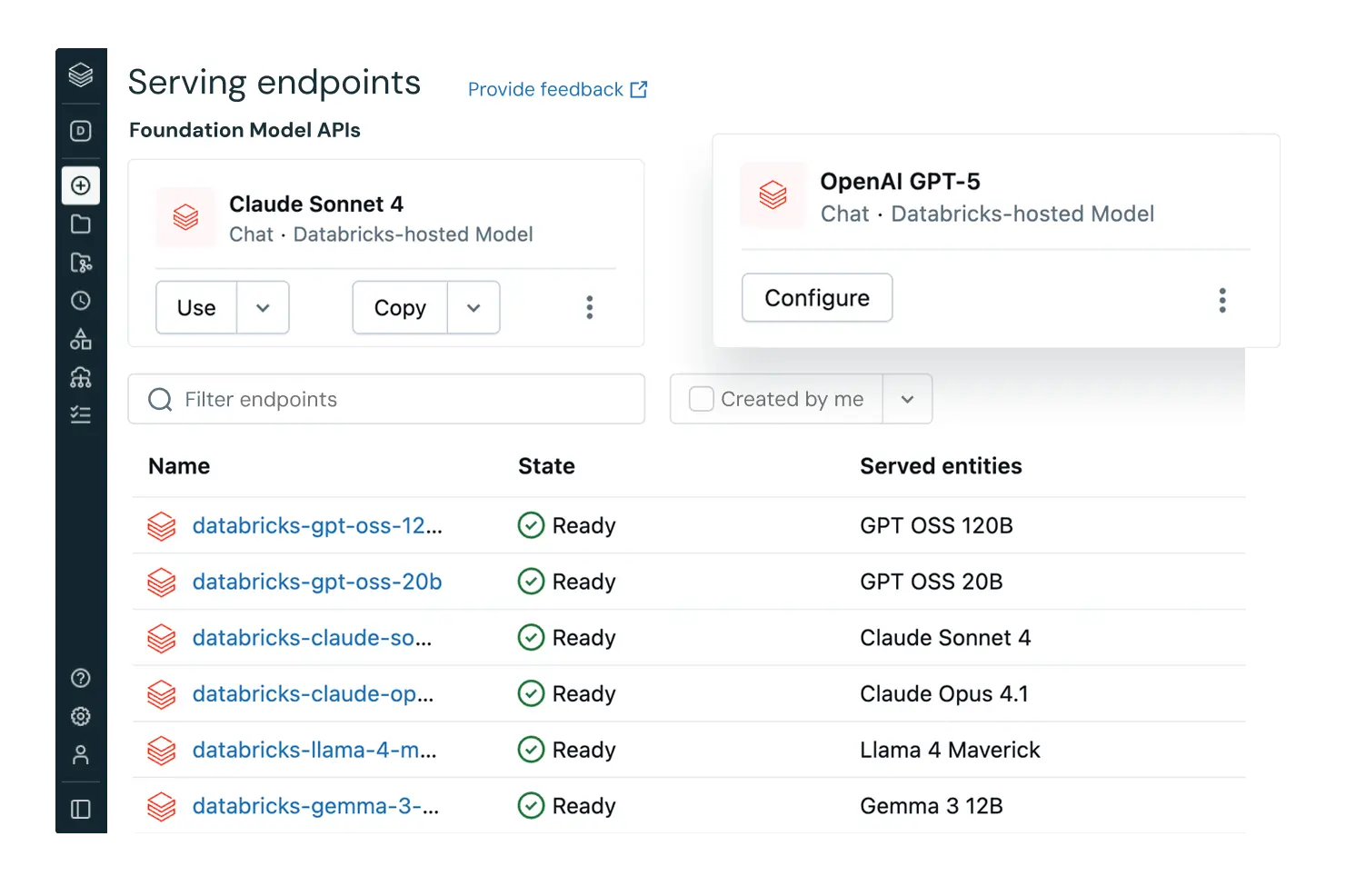Expand the Use button dropdown arrow
Image resolution: width=1356 pixels, height=896 pixels.
point(264,307)
